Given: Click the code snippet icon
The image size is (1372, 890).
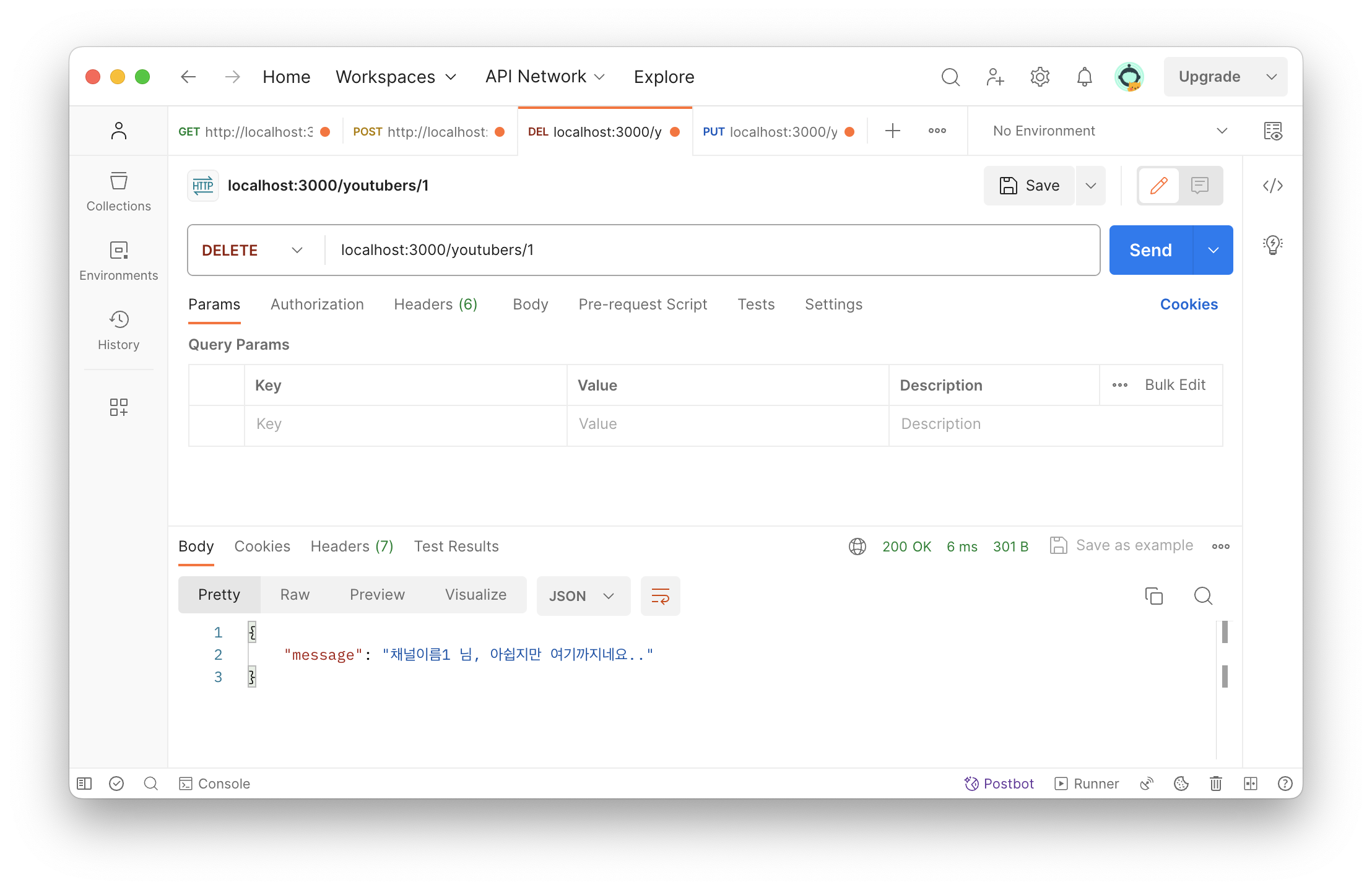Looking at the screenshot, I should tap(1272, 186).
